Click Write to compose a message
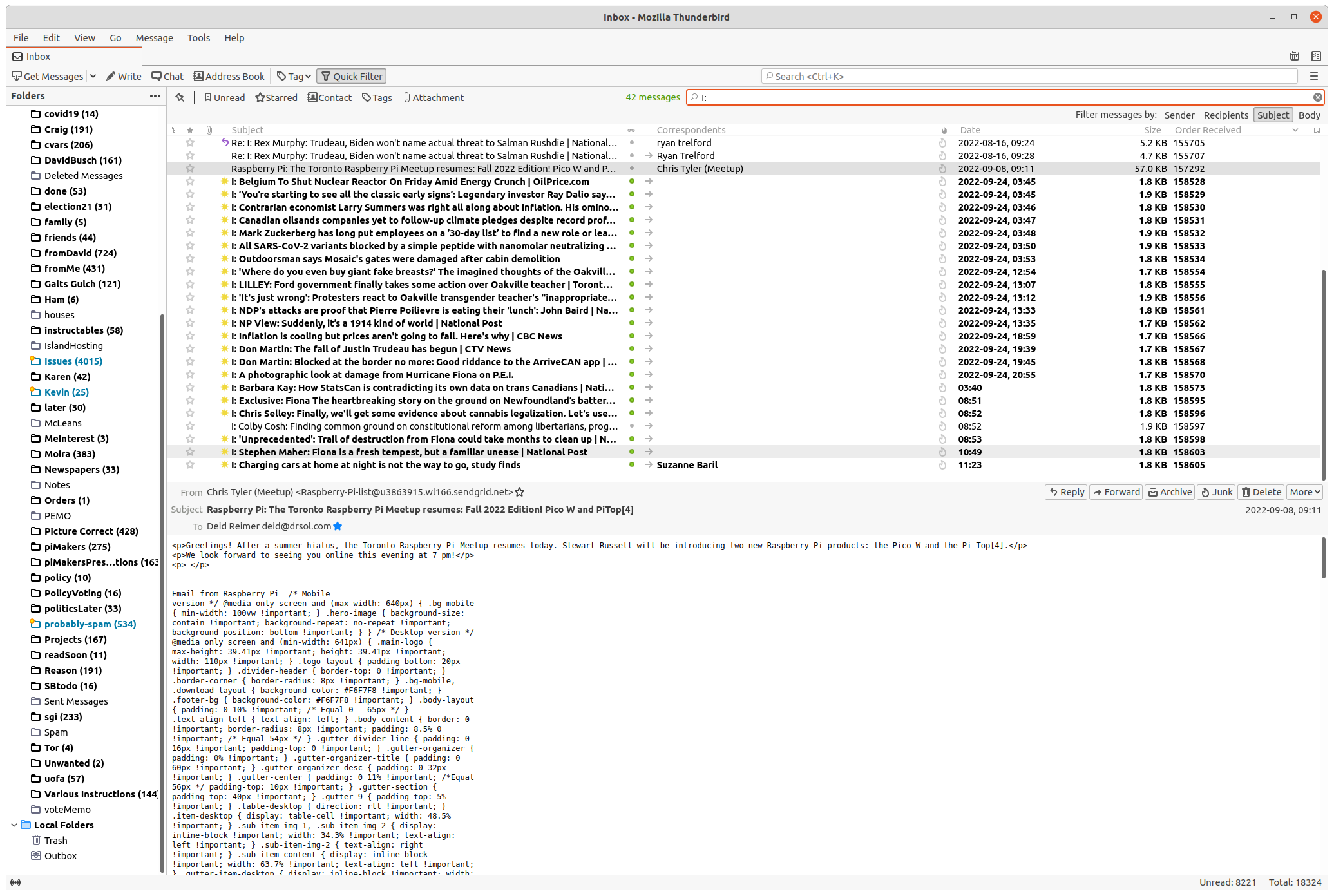This screenshot has height=896, width=1334. click(124, 76)
